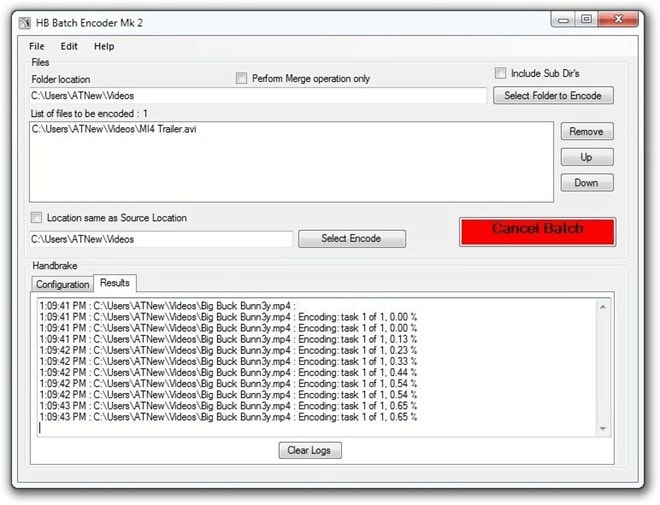
Task: Clear Logs in the Results panel
Action: click(x=310, y=450)
